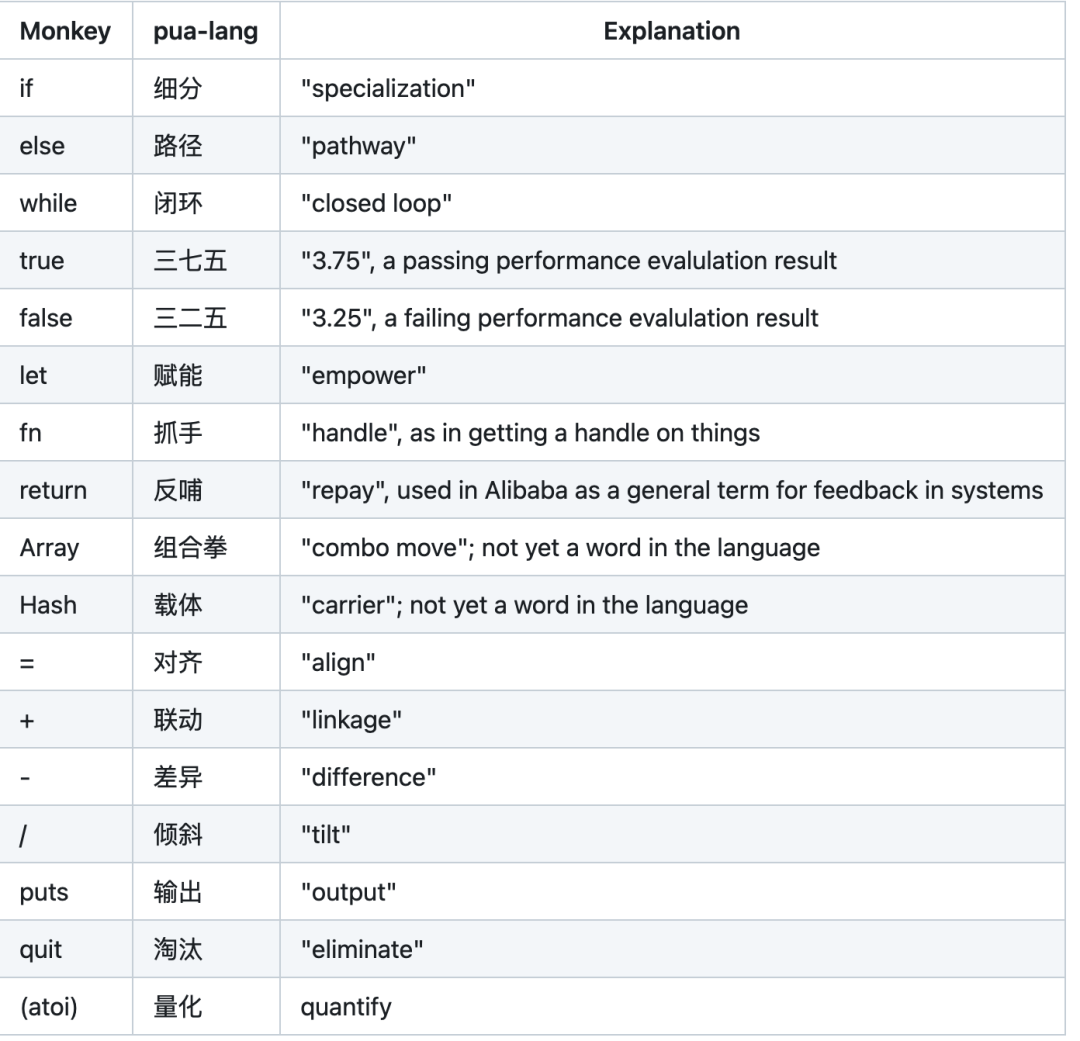1080x1041 pixels.
Task: Click the "combo move" explanation text
Action: tap(560, 548)
